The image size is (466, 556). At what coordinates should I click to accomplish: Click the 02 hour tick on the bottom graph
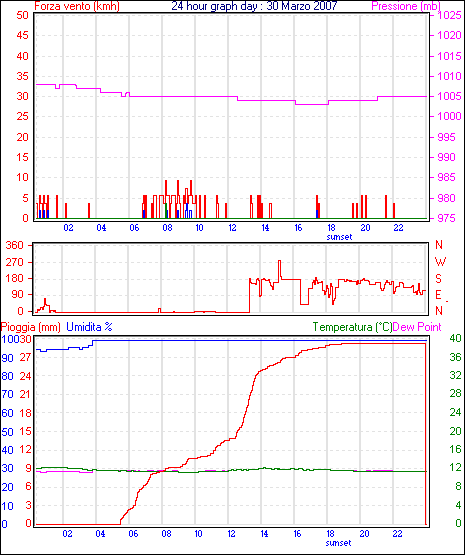pyautogui.click(x=67, y=534)
